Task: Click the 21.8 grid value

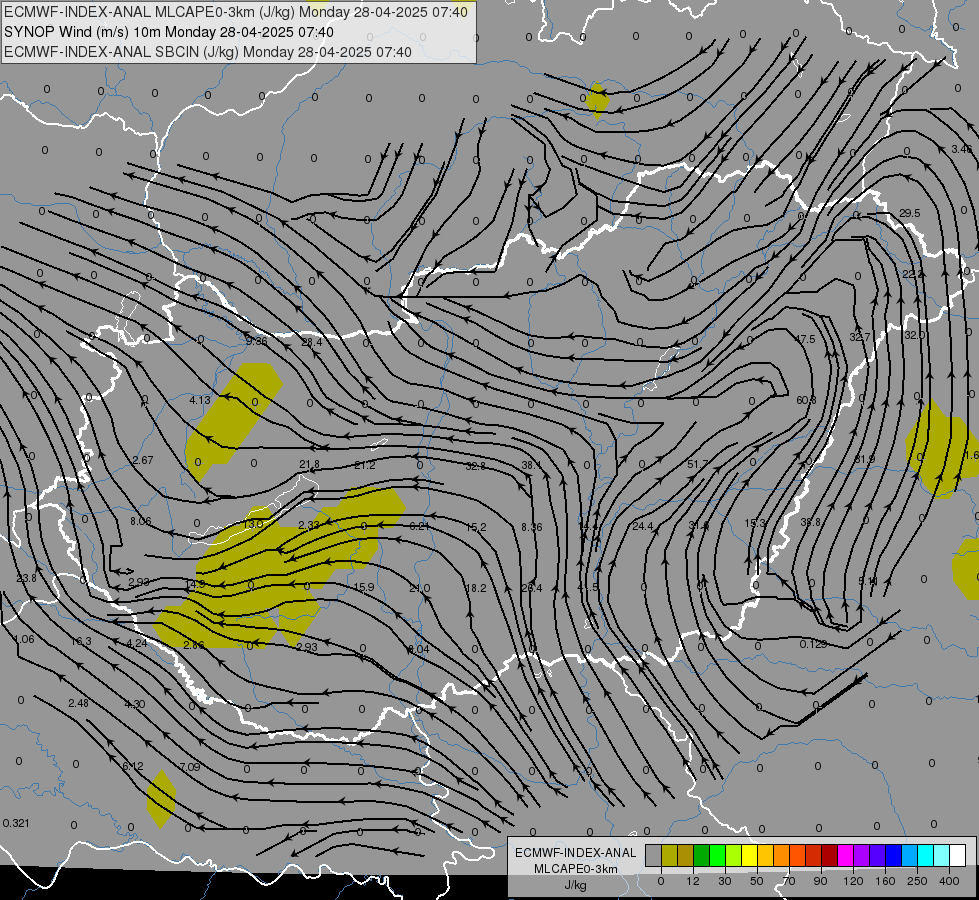Action: coord(310,465)
